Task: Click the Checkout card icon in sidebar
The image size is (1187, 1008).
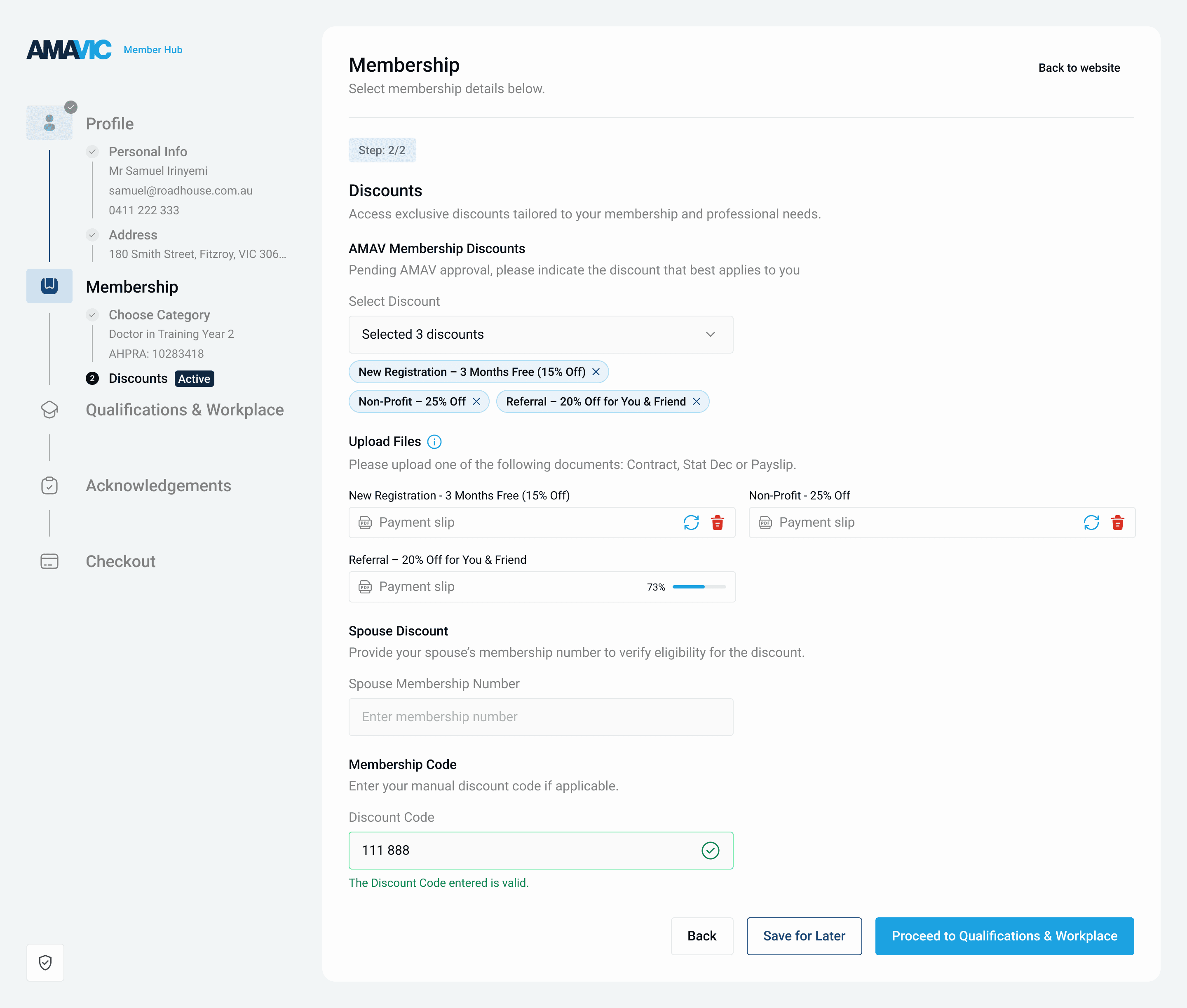Action: click(x=50, y=561)
